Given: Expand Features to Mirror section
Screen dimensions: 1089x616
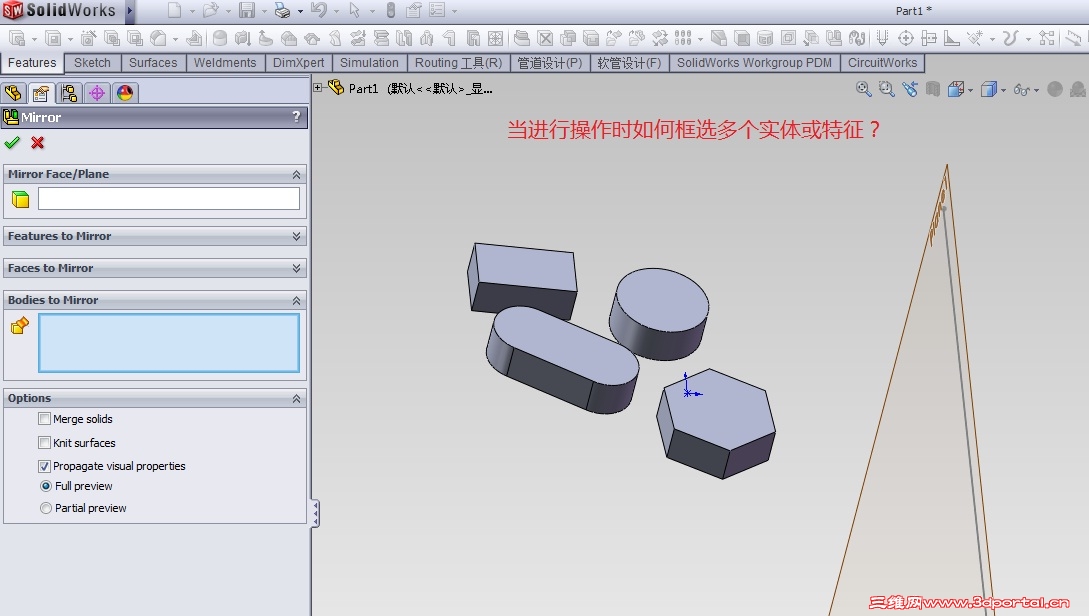Looking at the screenshot, I should coord(297,236).
